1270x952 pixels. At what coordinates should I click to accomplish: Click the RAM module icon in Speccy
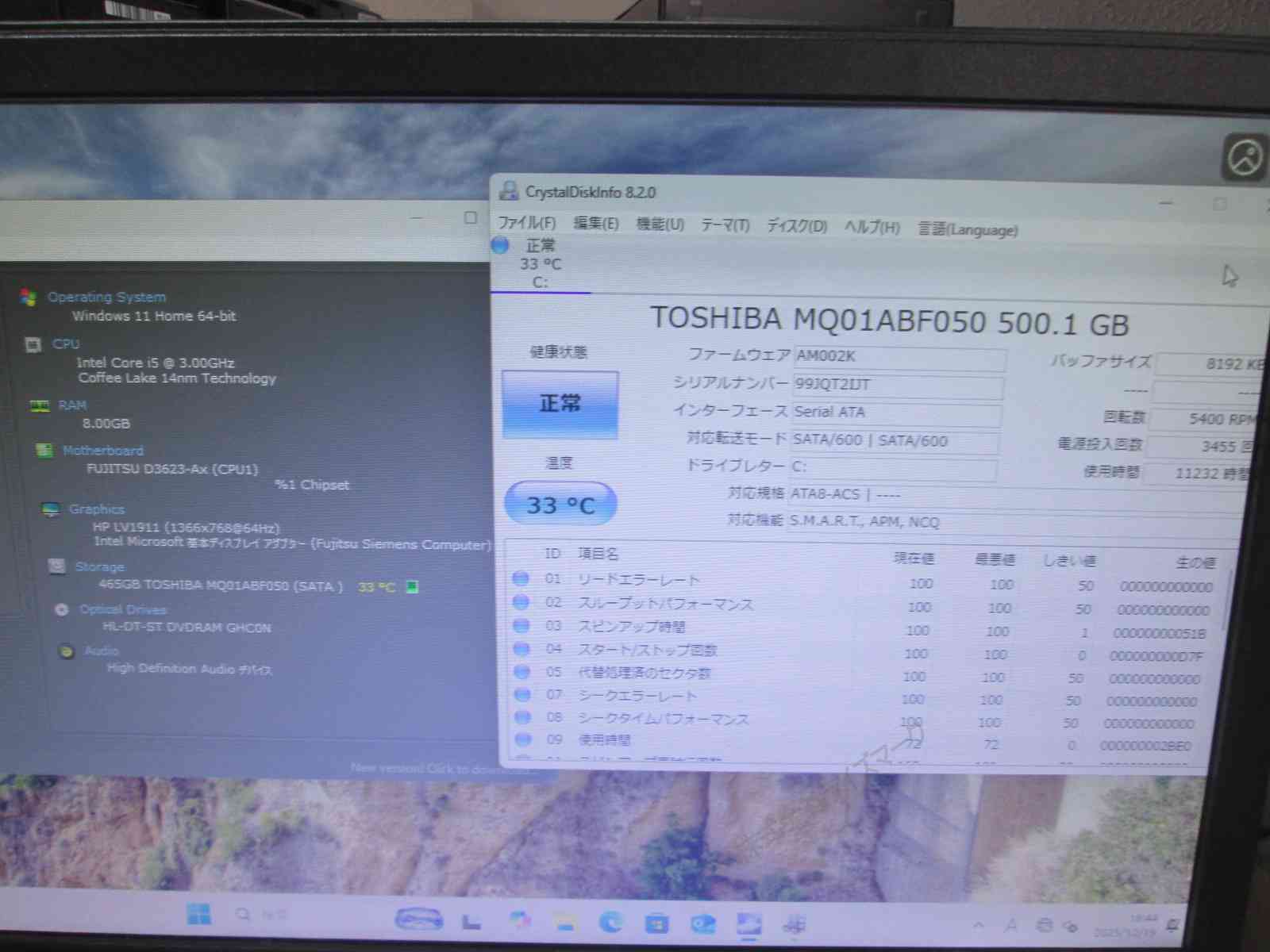[39, 405]
